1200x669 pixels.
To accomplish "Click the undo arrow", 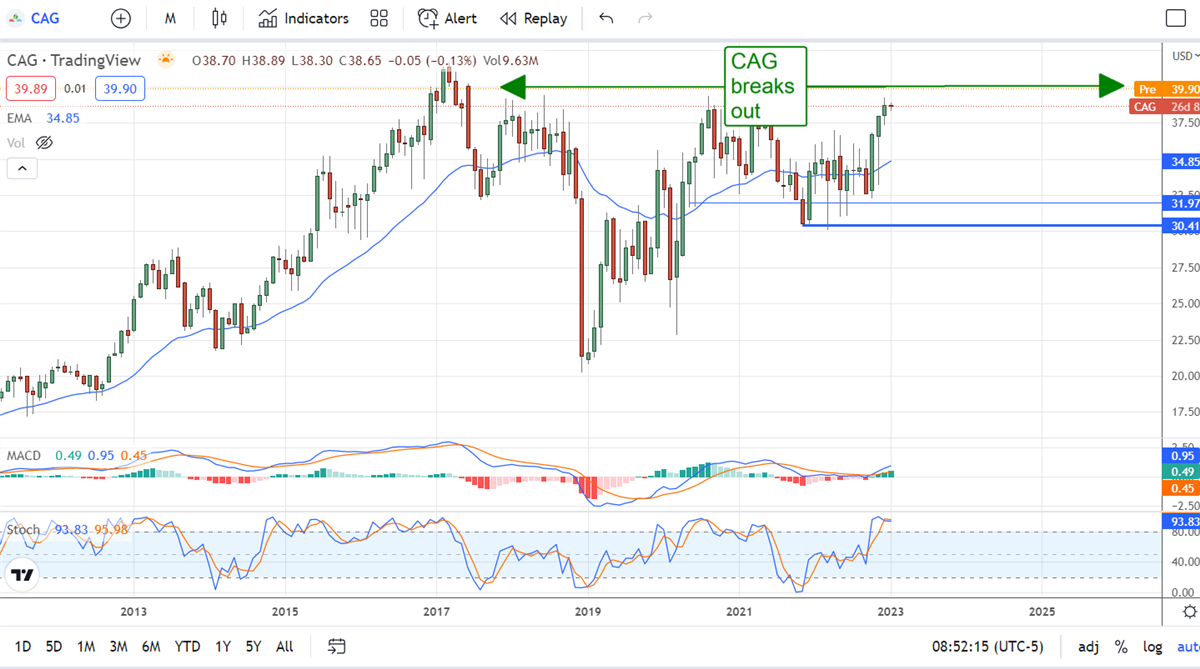I will coord(605,18).
